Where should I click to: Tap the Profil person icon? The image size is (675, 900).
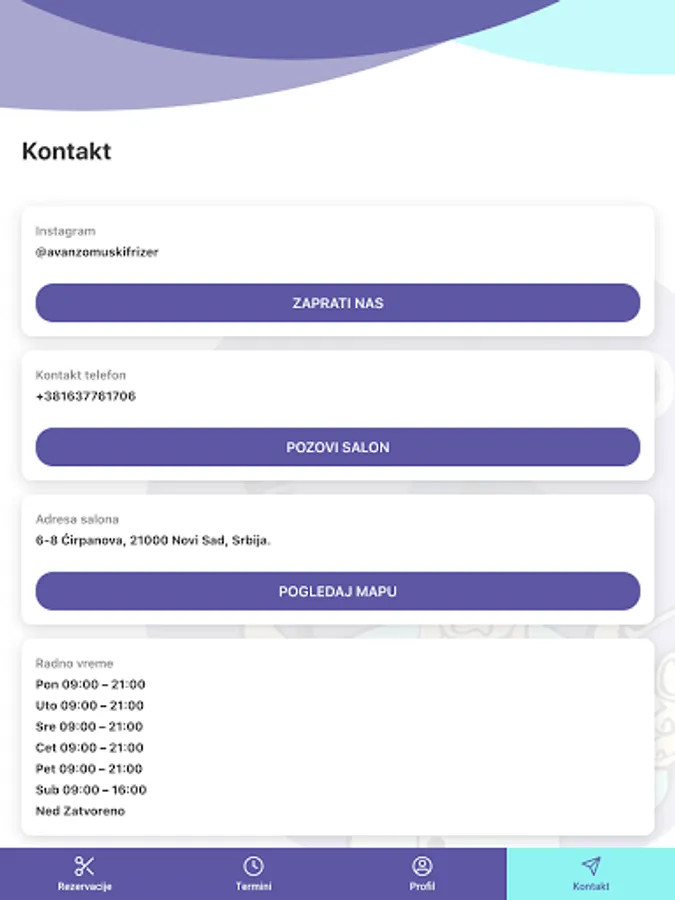point(422,866)
